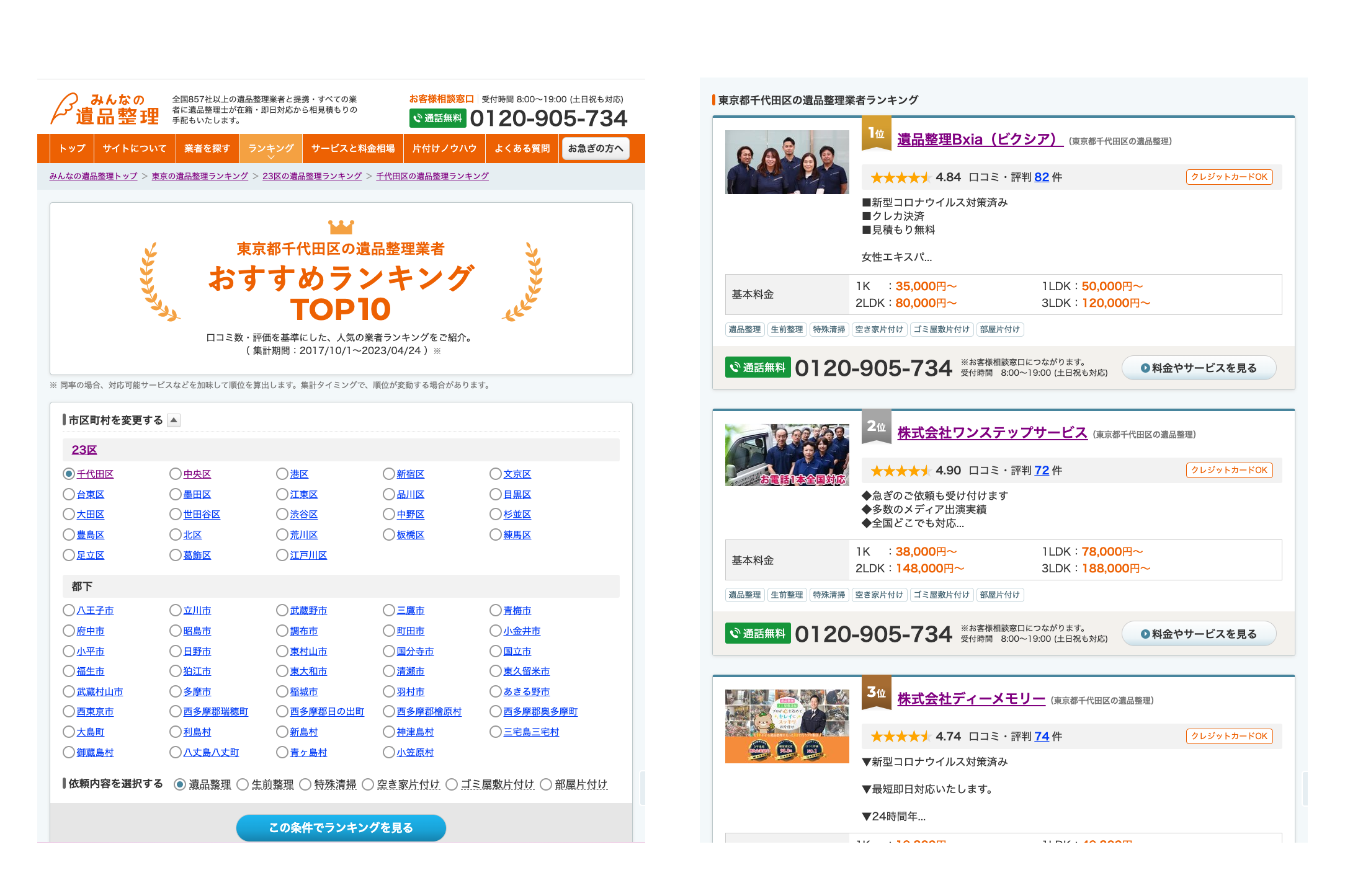
Task: Open the 業者を探す navigation tab
Action: point(207,149)
